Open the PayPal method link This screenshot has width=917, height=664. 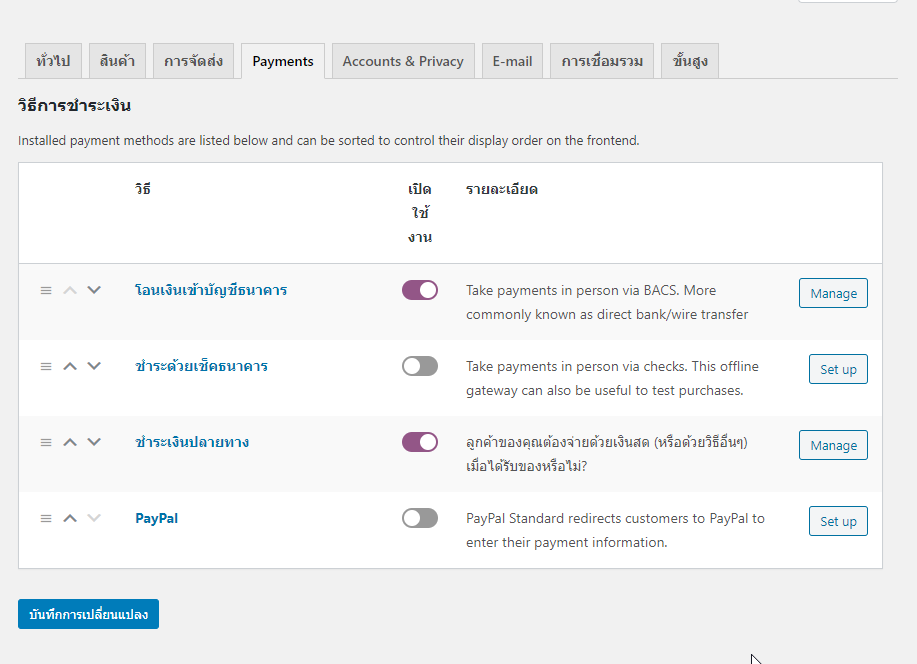click(x=157, y=518)
